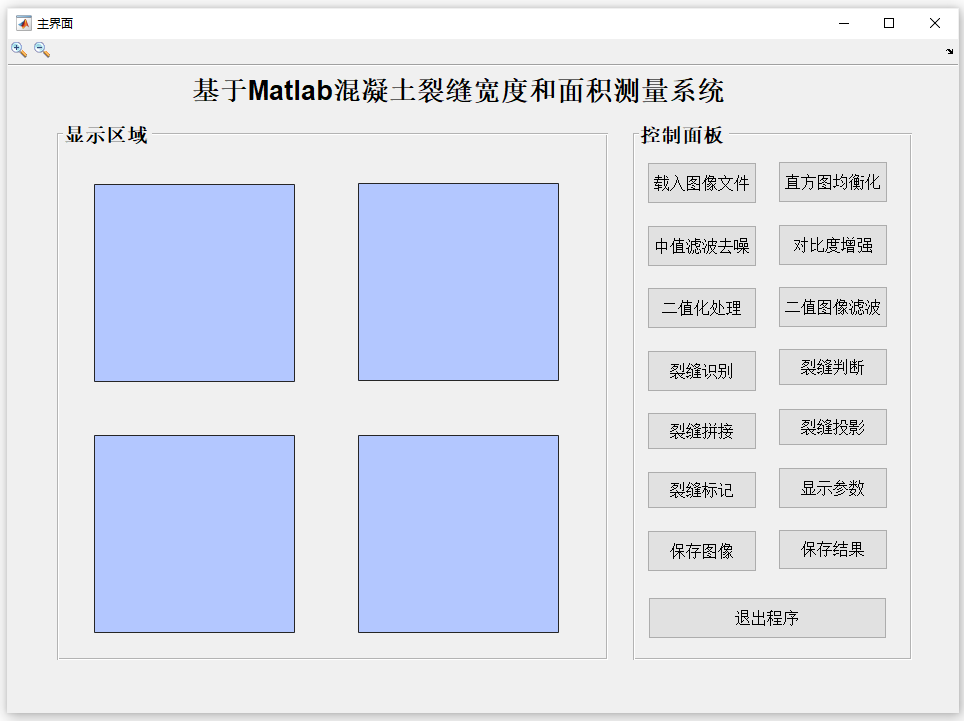Click the main title 混凝土裂缝 heading text

point(458,90)
